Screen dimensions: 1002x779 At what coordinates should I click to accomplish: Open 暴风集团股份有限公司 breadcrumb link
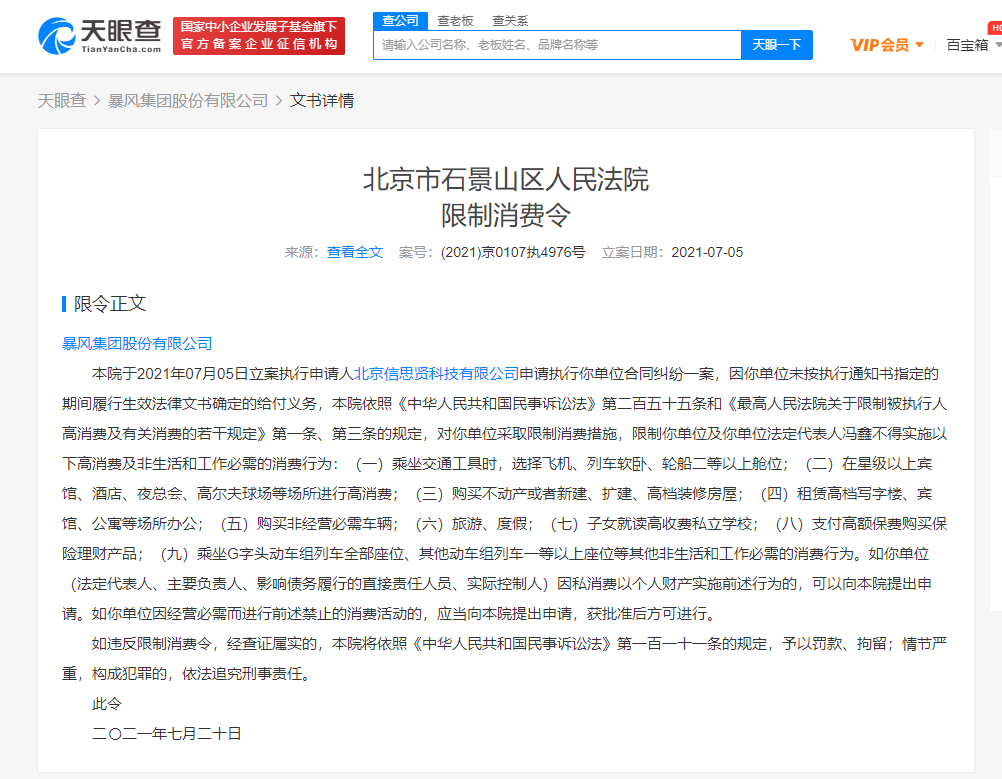click(x=188, y=101)
